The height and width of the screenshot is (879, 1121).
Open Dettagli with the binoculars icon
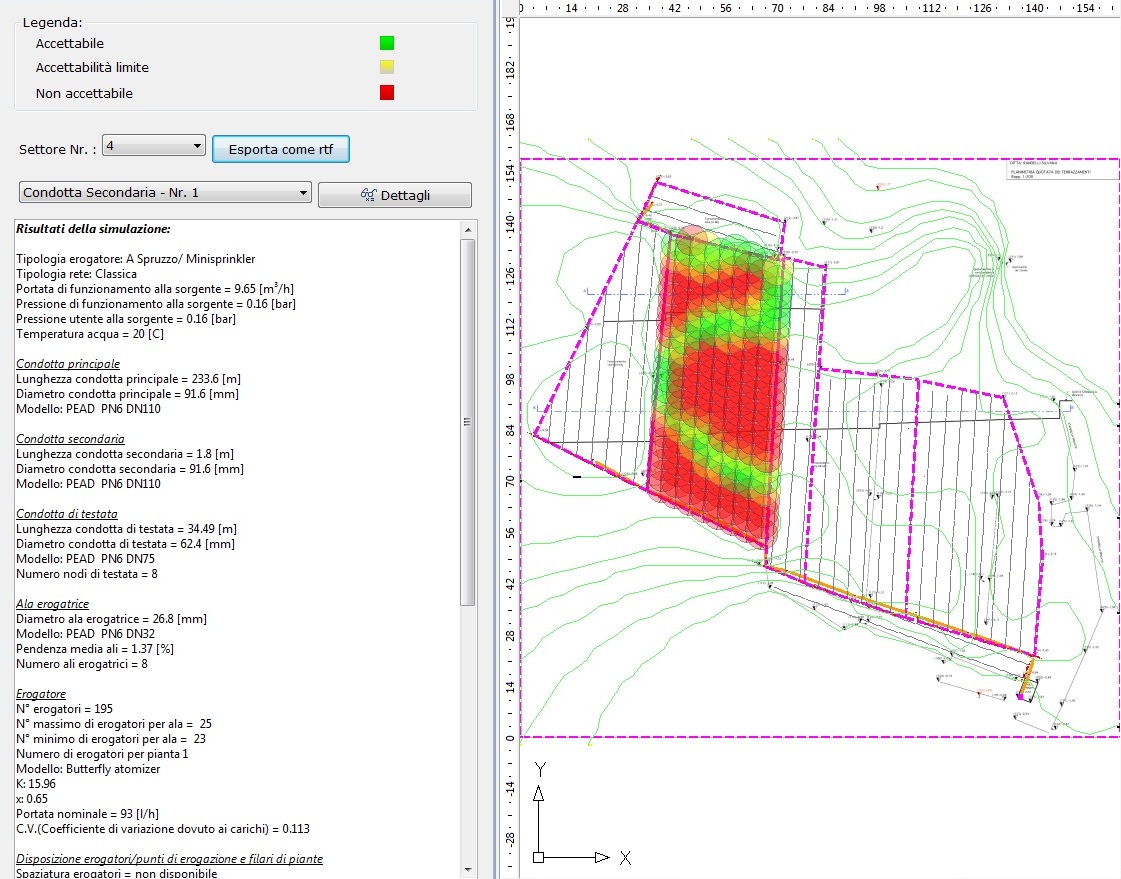click(x=394, y=195)
